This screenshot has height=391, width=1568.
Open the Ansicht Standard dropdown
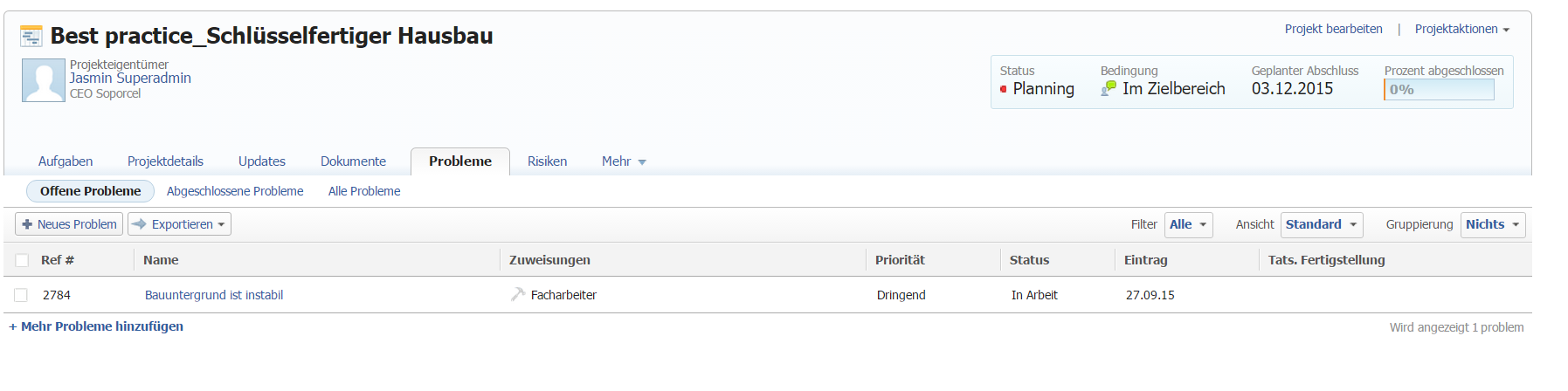(x=1321, y=224)
